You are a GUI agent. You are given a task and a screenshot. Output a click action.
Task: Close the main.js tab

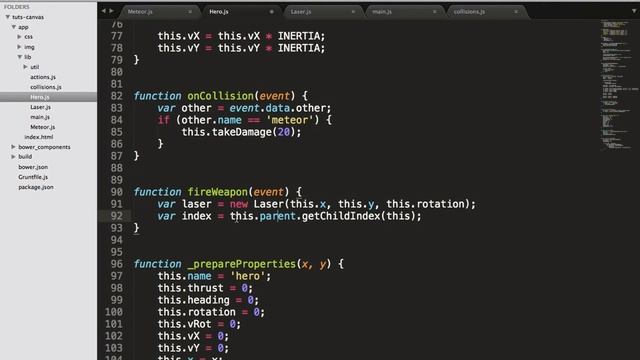[434, 12]
